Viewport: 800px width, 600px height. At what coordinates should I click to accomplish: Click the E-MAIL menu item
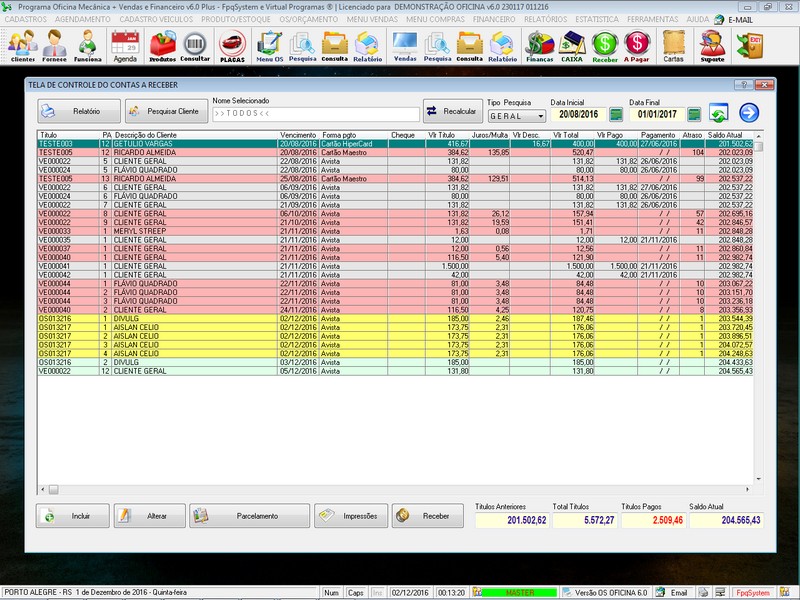[740, 20]
